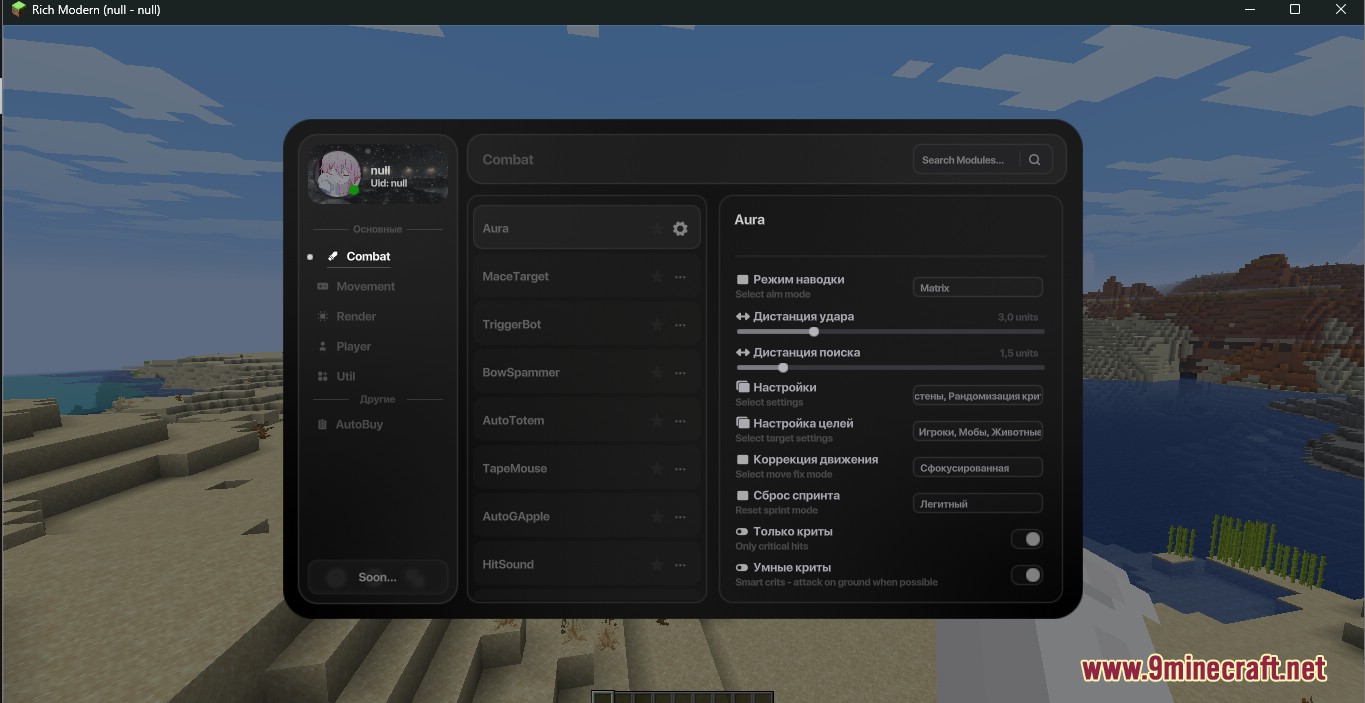Click Дистанция удара slider handle
The image size is (1365, 703).
pyautogui.click(x=814, y=332)
